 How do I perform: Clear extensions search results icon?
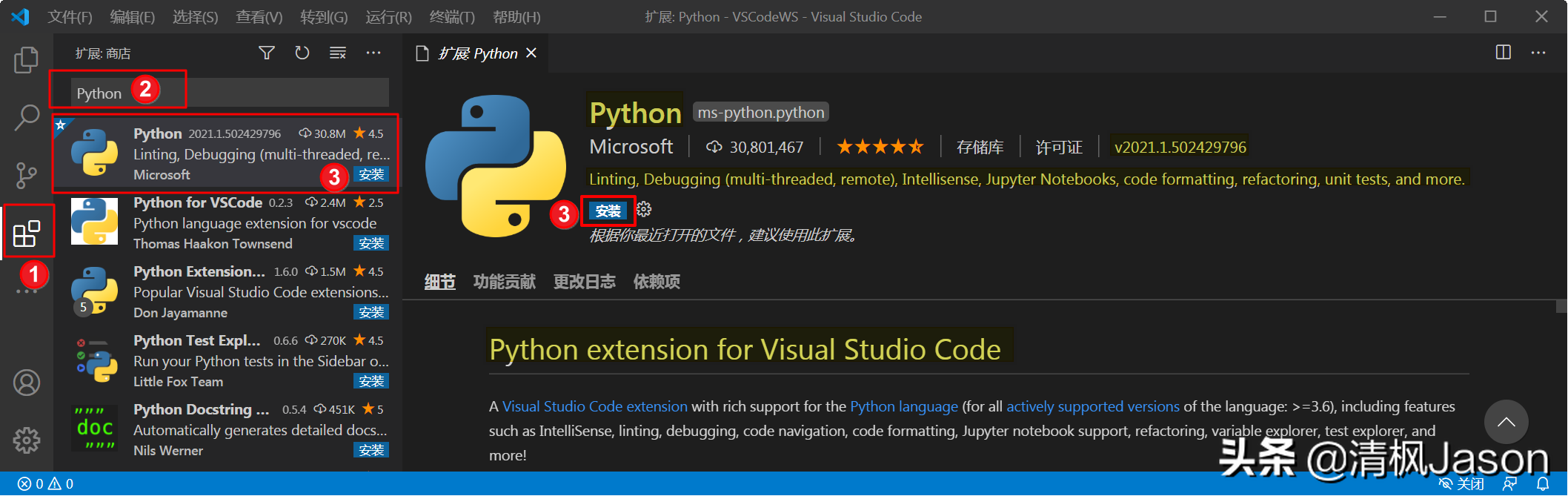coord(338,53)
